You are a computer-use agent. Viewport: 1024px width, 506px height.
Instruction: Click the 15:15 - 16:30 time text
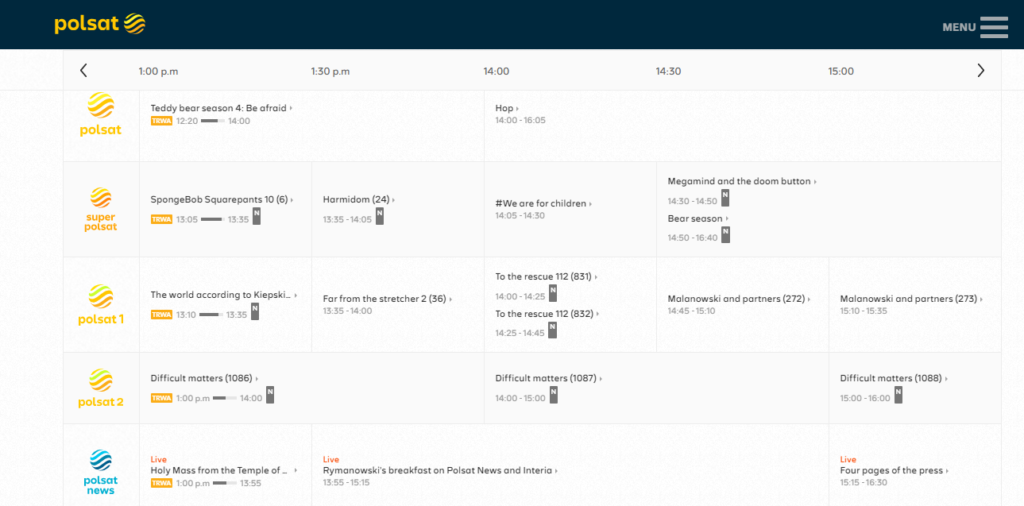coord(863,482)
